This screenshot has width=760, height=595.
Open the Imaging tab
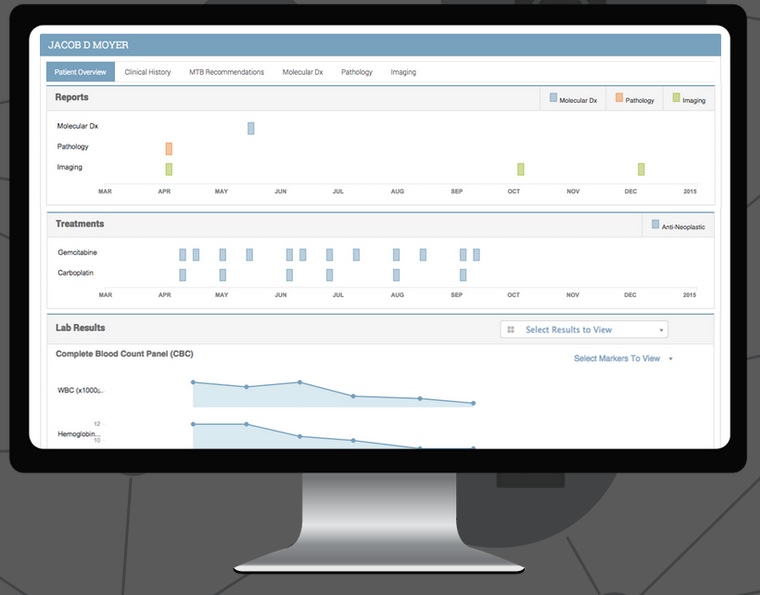tap(403, 72)
